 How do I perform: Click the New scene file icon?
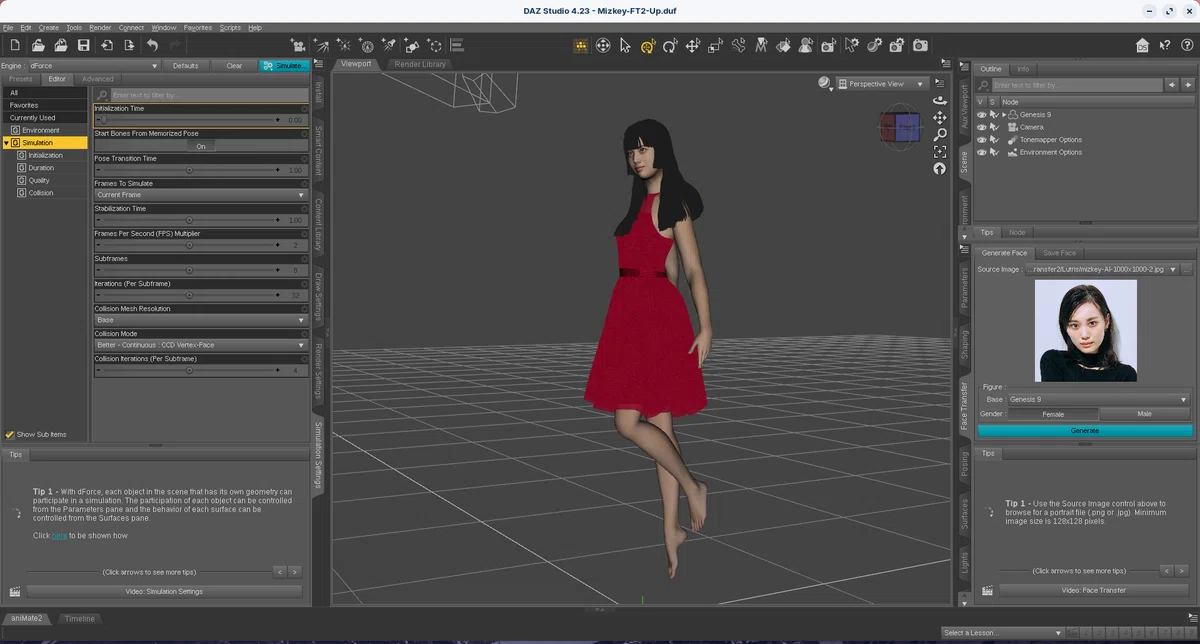click(14, 45)
